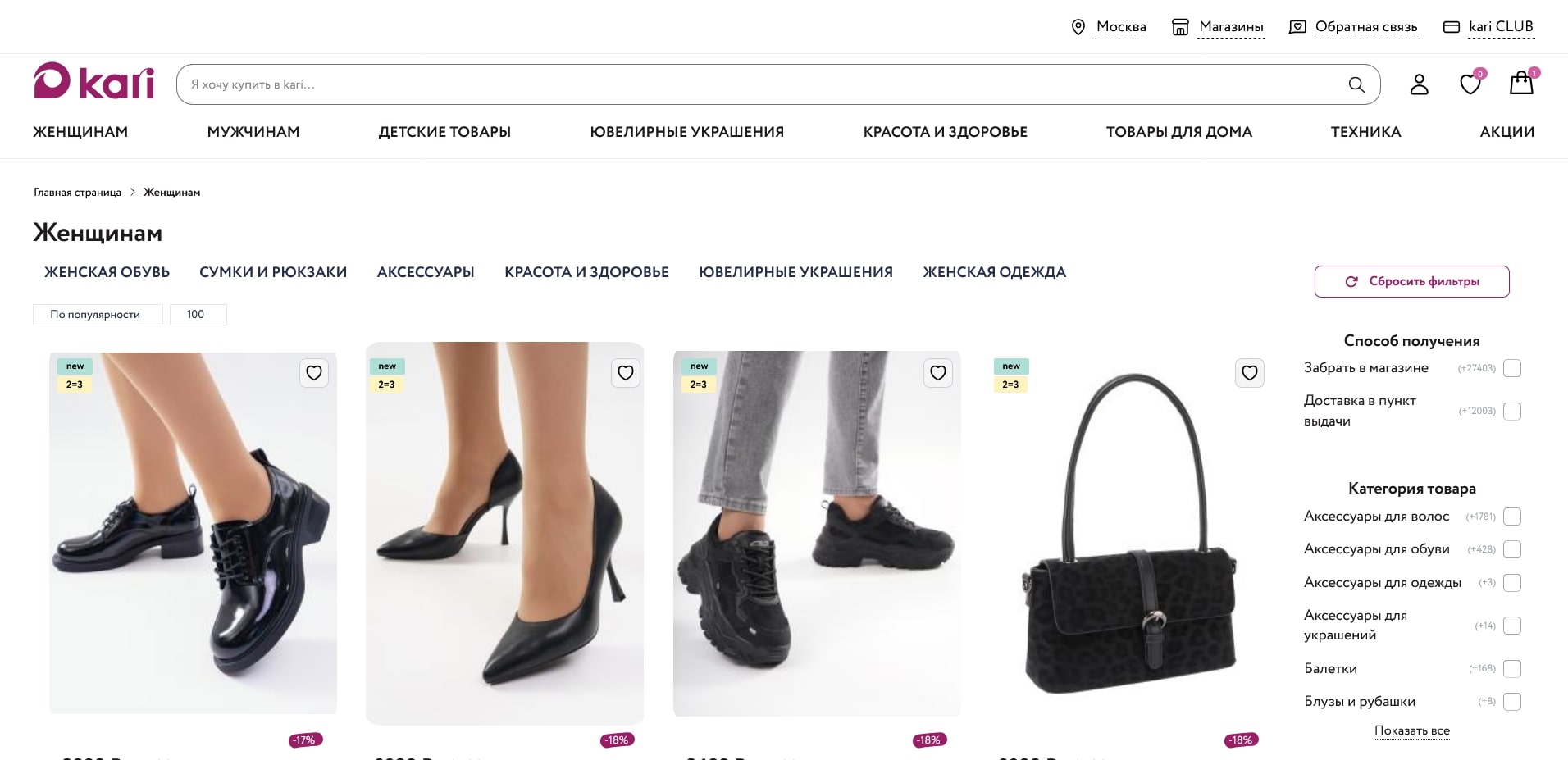Open the 'По популярности' sorting dropdown
The height and width of the screenshot is (760, 1568).
pyautogui.click(x=97, y=315)
